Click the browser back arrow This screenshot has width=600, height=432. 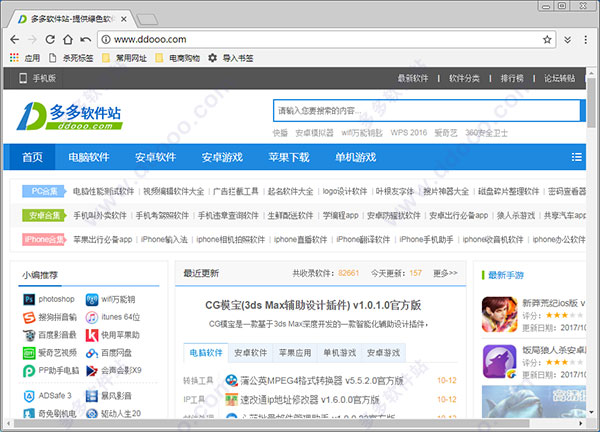pyautogui.click(x=15, y=39)
